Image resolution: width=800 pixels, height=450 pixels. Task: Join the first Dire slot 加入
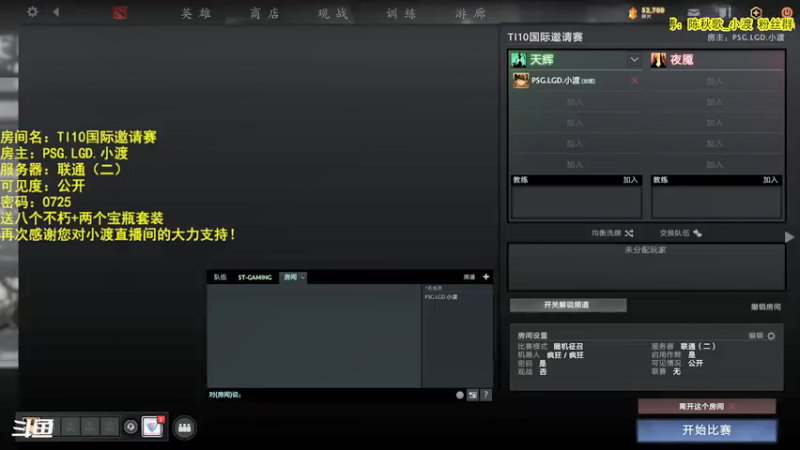[x=714, y=81]
